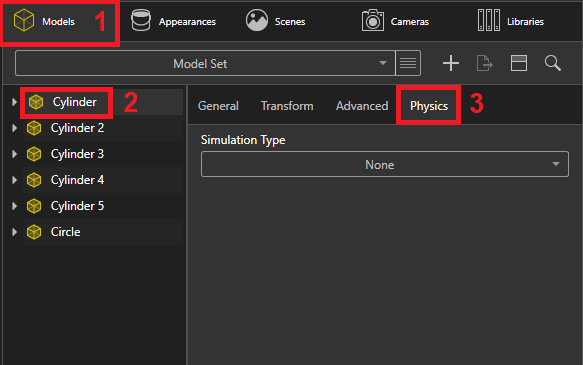Click the export document icon
Viewport: 583px width, 365px height.
click(484, 63)
